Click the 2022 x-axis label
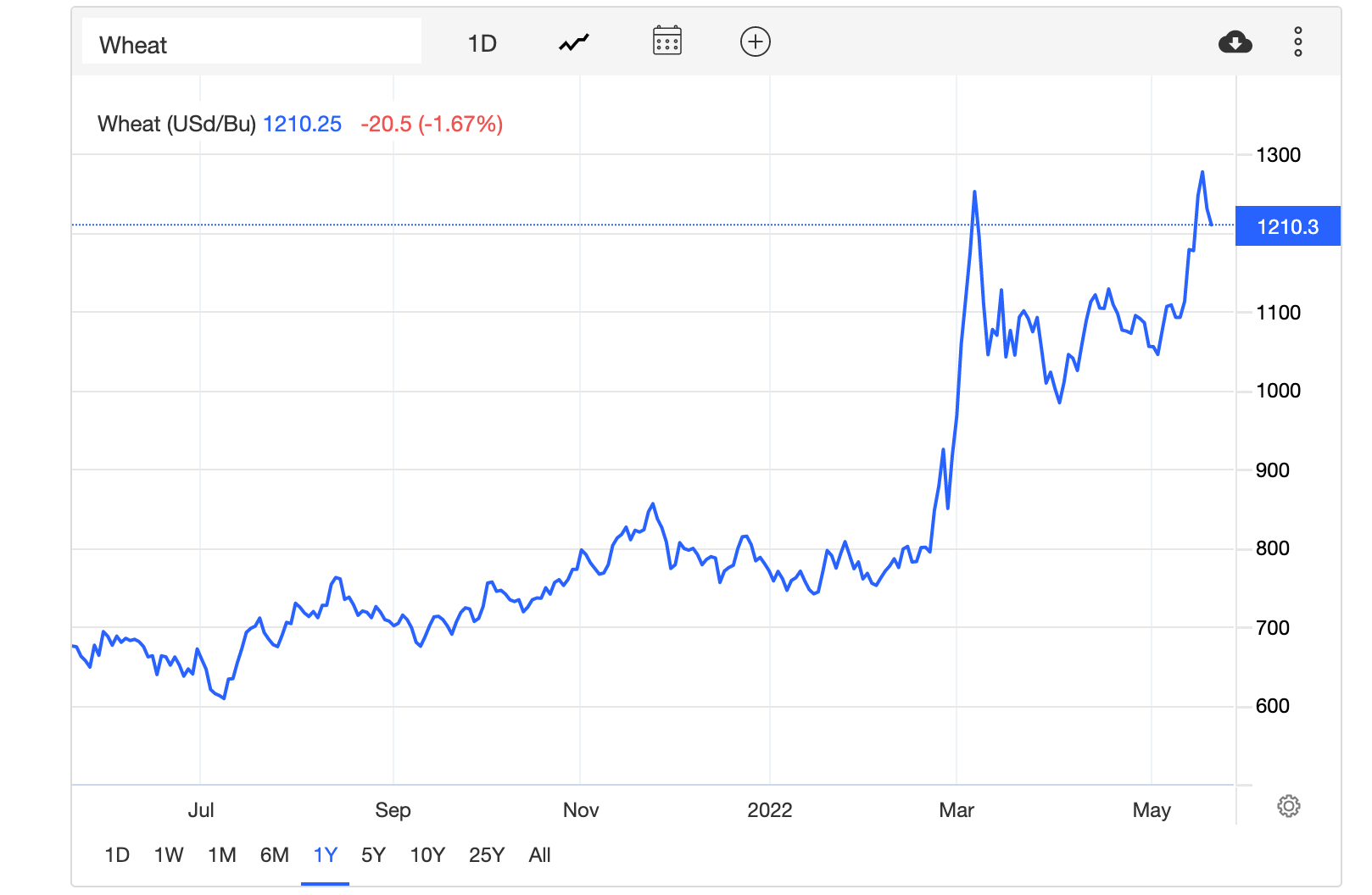 click(x=770, y=810)
